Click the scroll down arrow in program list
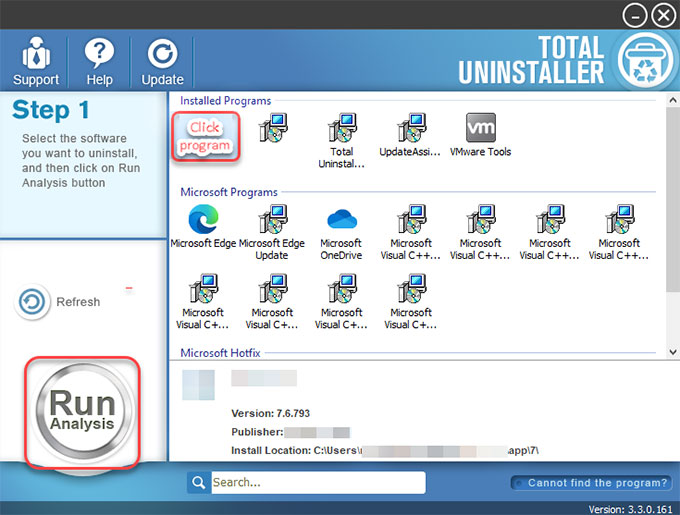This screenshot has width=680, height=515. point(673,352)
